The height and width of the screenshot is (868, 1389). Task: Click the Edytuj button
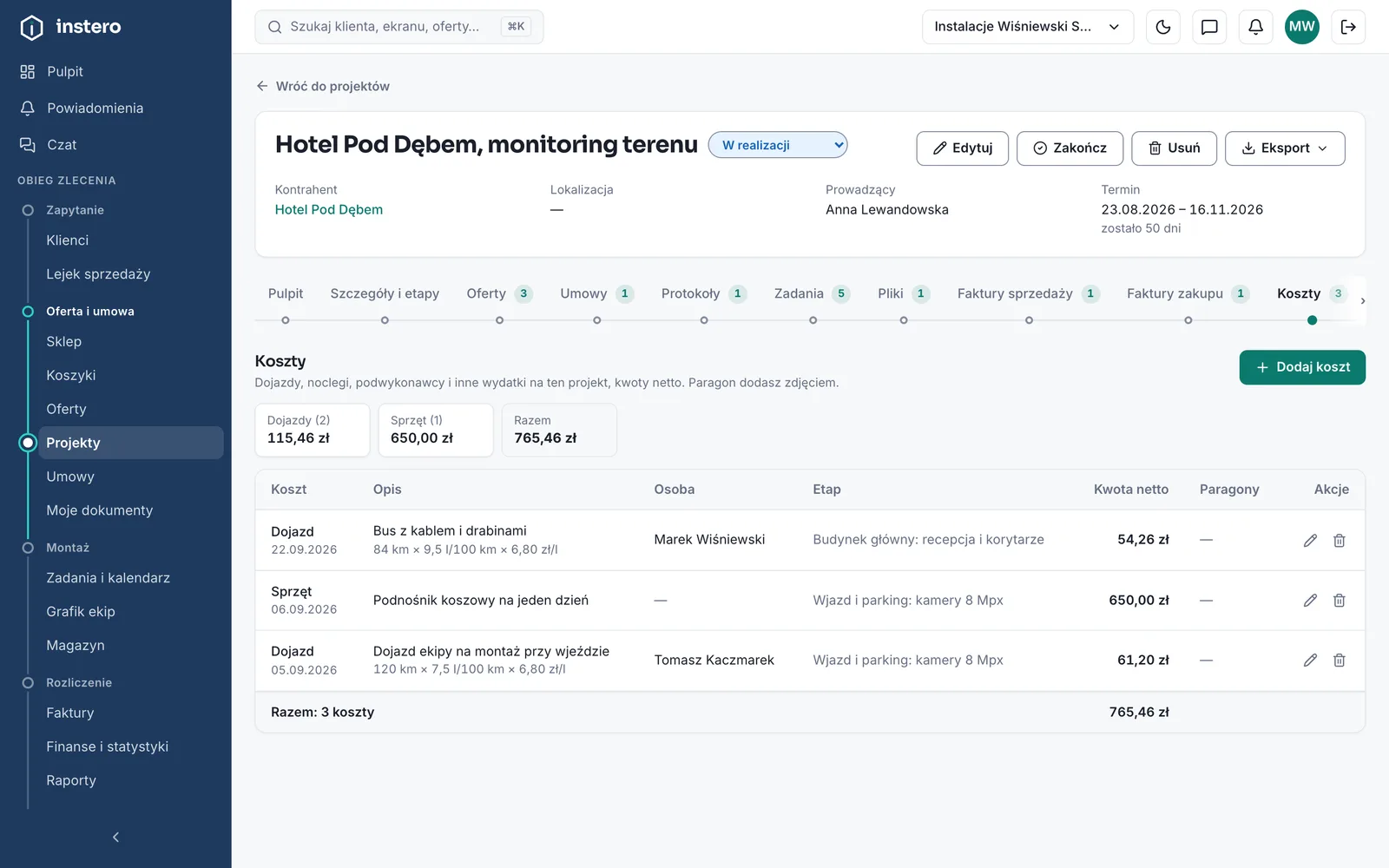(962, 148)
